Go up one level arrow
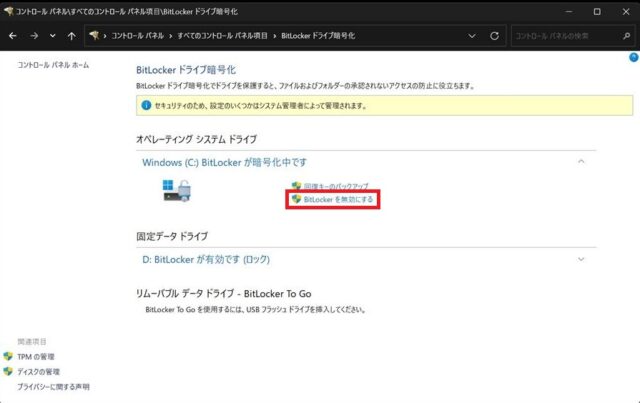640x403 pixels. point(71,36)
